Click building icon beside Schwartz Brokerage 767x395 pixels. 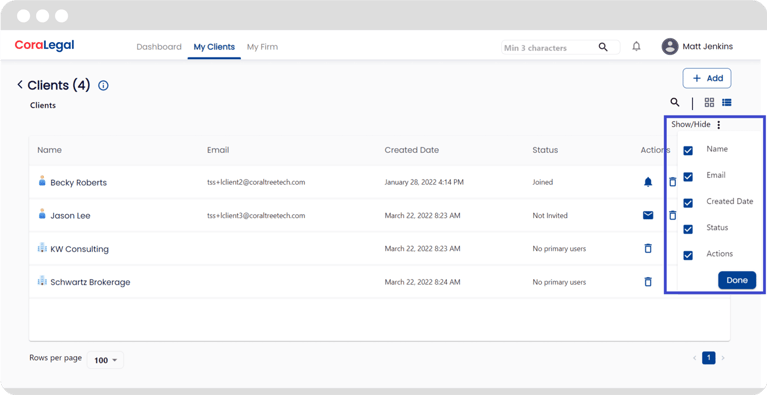(43, 281)
